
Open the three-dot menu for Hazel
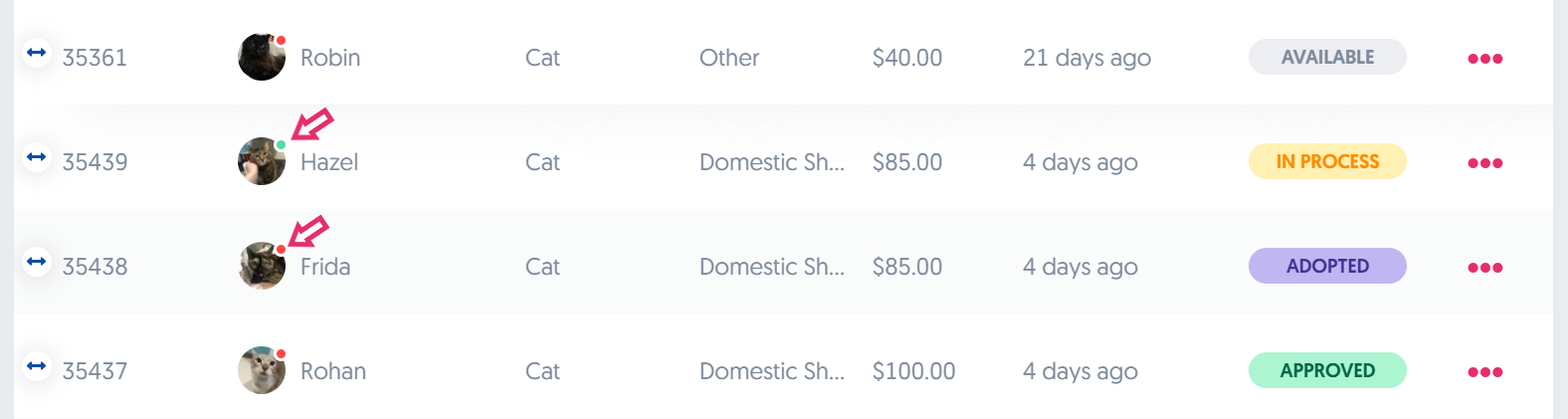click(x=1484, y=163)
